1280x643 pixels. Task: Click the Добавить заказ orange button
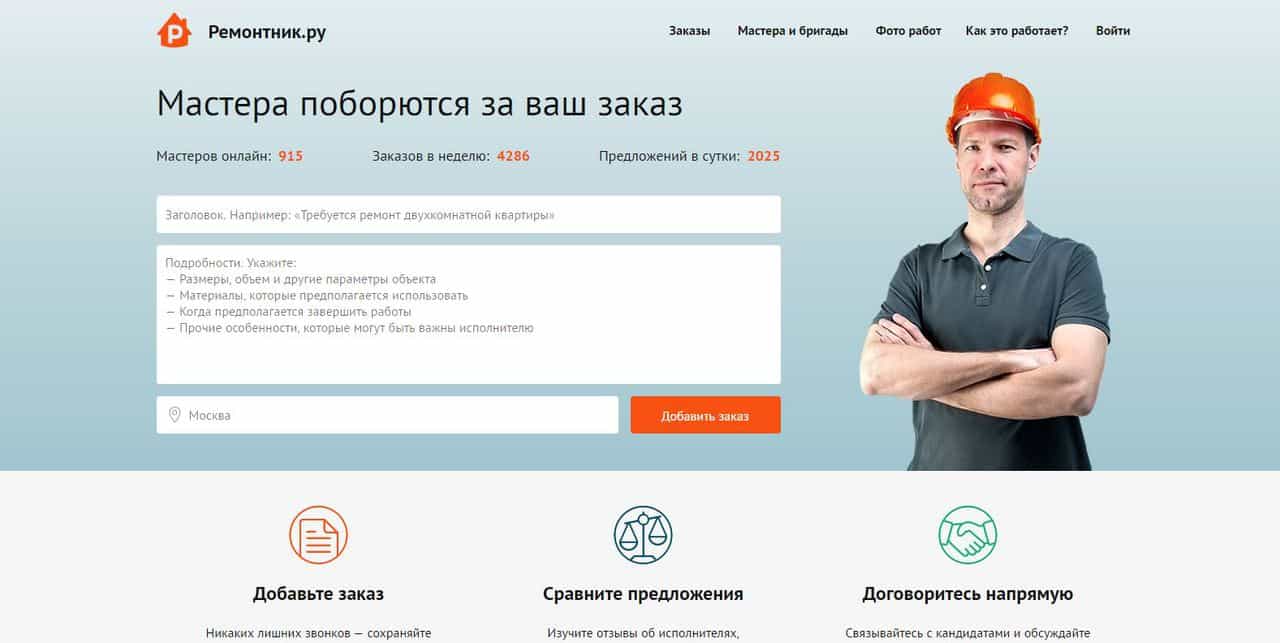click(x=705, y=415)
